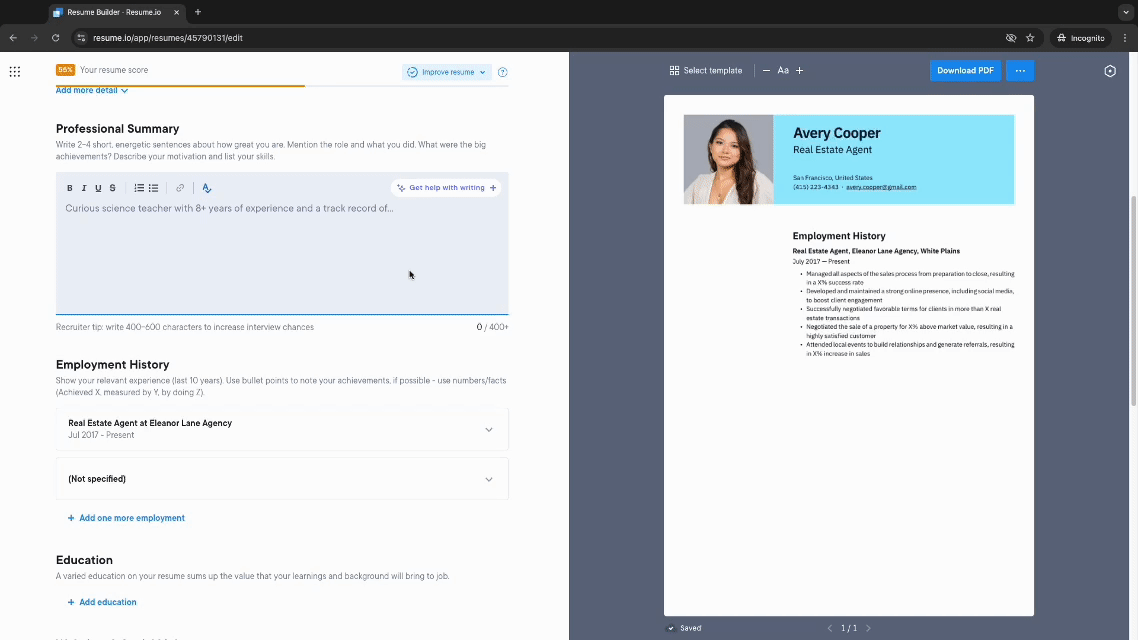Insert a link in the summary
The image size is (1138, 640).
[x=180, y=188]
